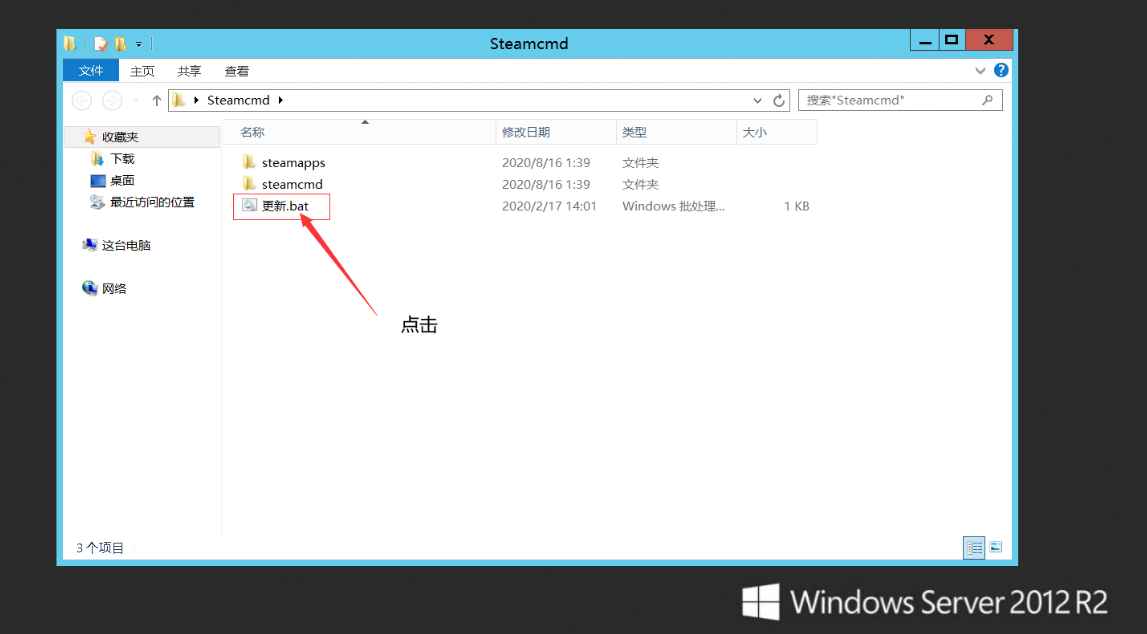Viewport: 1147px width, 634px height.
Task: Open 下载 in the navigation pane
Action: point(122,159)
